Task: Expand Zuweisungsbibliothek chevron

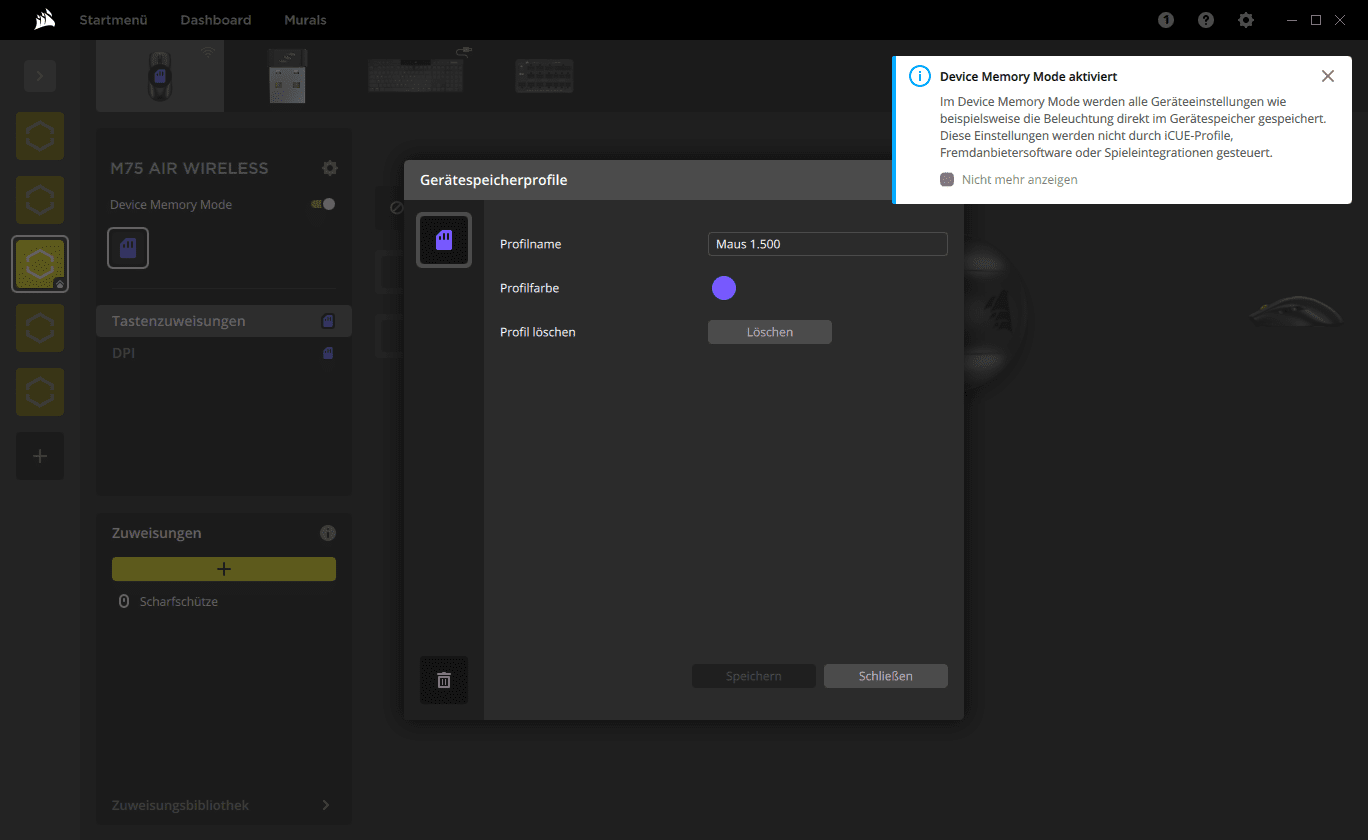Action: (x=326, y=805)
